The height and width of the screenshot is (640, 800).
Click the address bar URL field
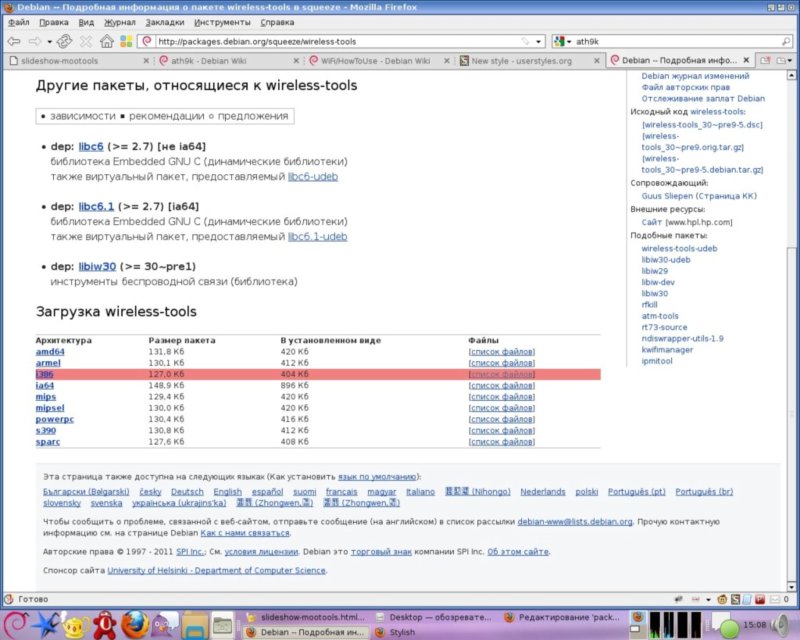[x=339, y=41]
